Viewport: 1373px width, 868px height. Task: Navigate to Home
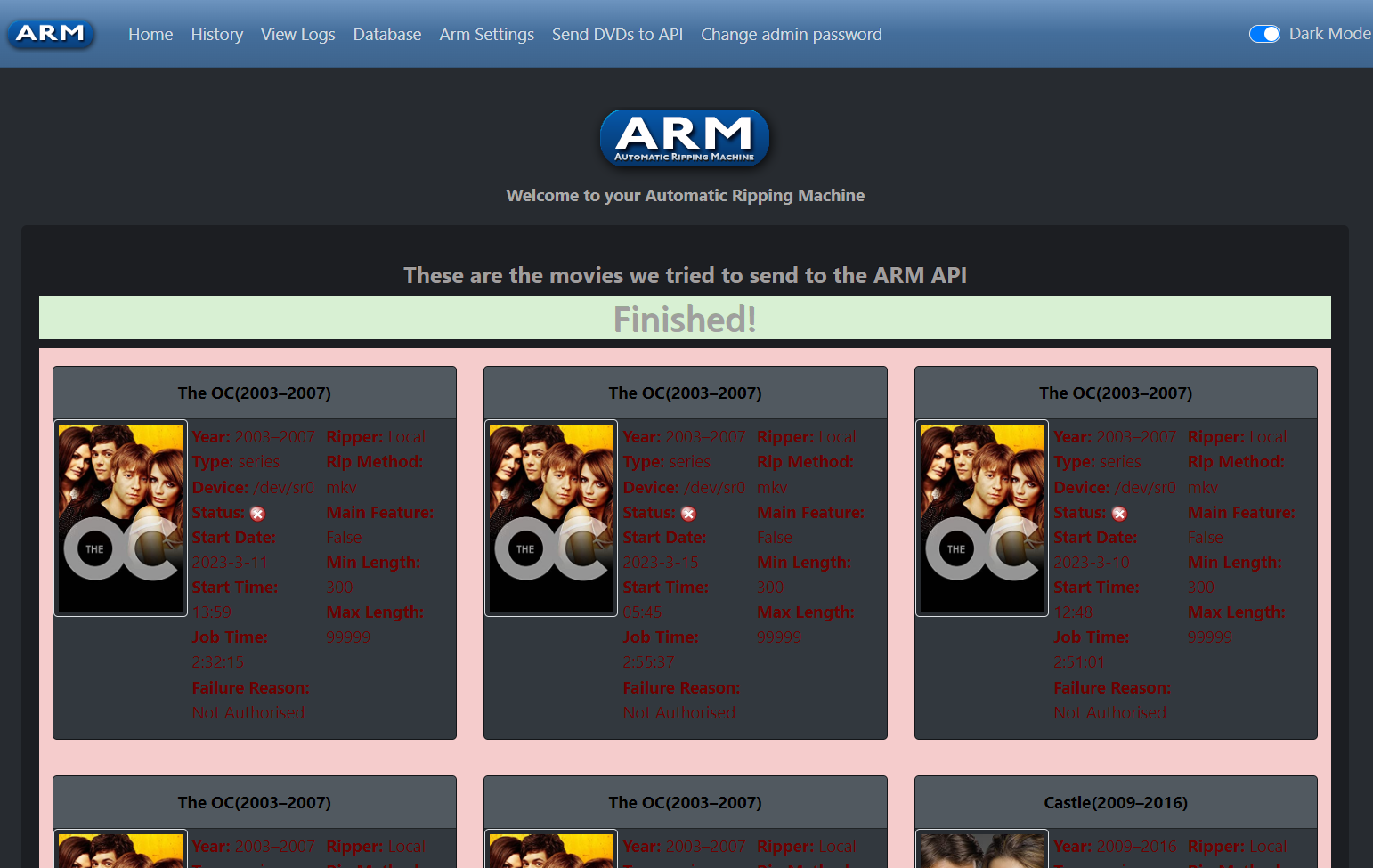150,34
